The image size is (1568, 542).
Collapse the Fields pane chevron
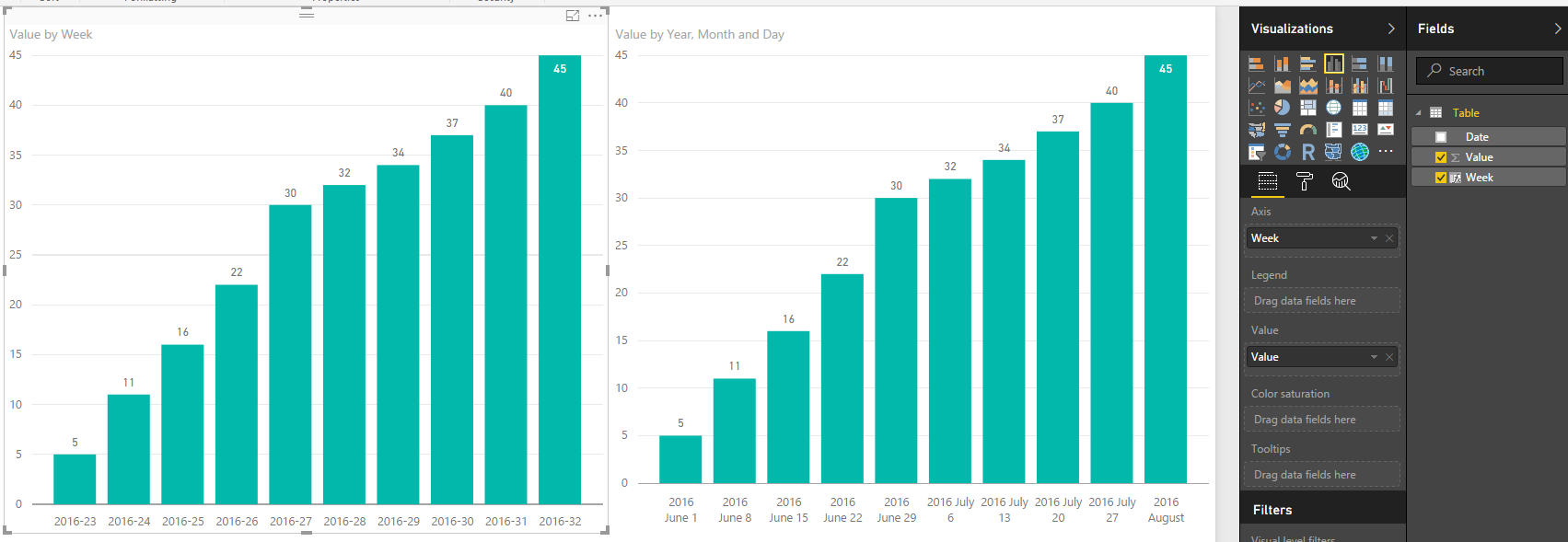[x=1558, y=29]
